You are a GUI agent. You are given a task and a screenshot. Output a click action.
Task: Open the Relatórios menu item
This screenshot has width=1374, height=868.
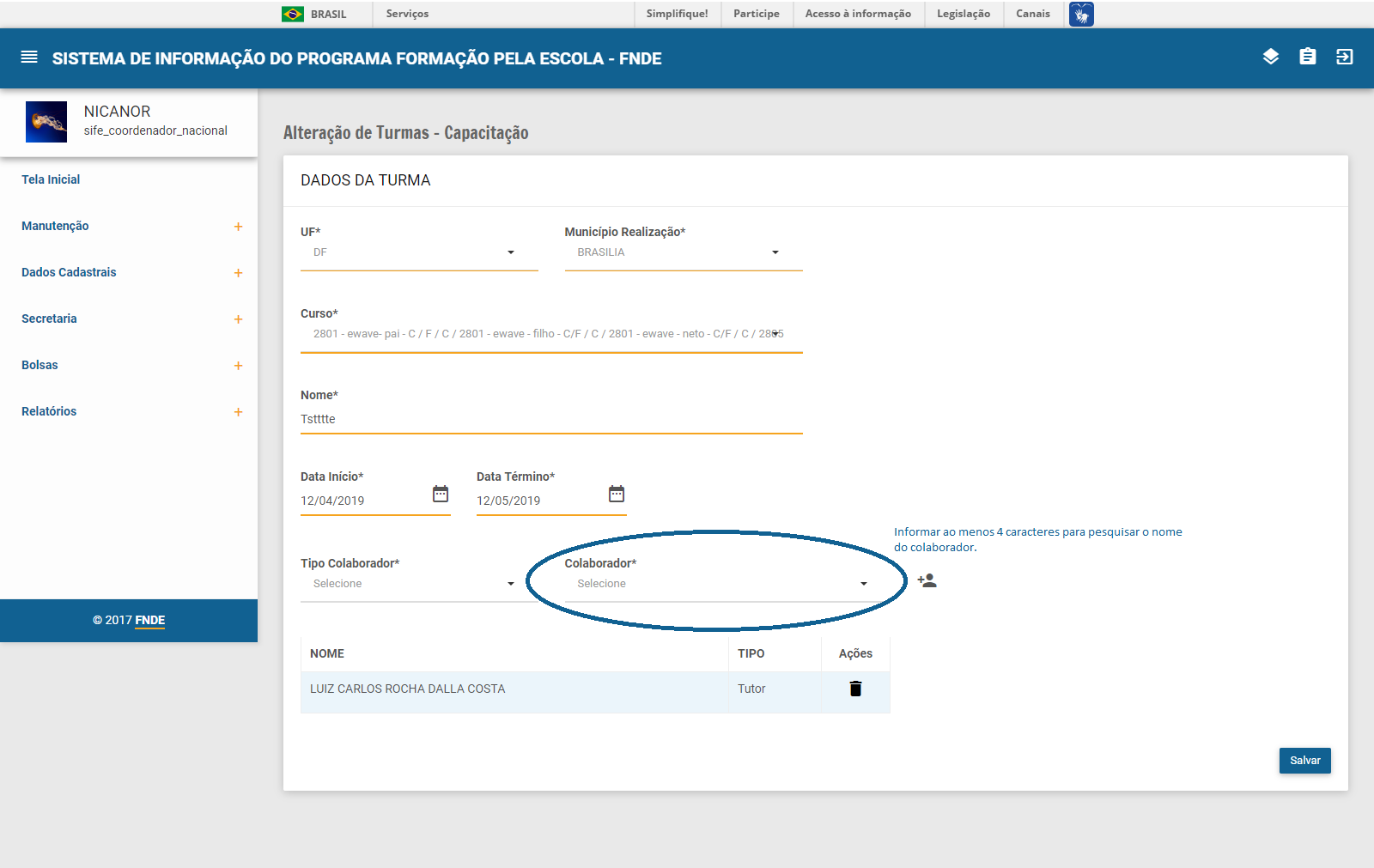click(49, 411)
